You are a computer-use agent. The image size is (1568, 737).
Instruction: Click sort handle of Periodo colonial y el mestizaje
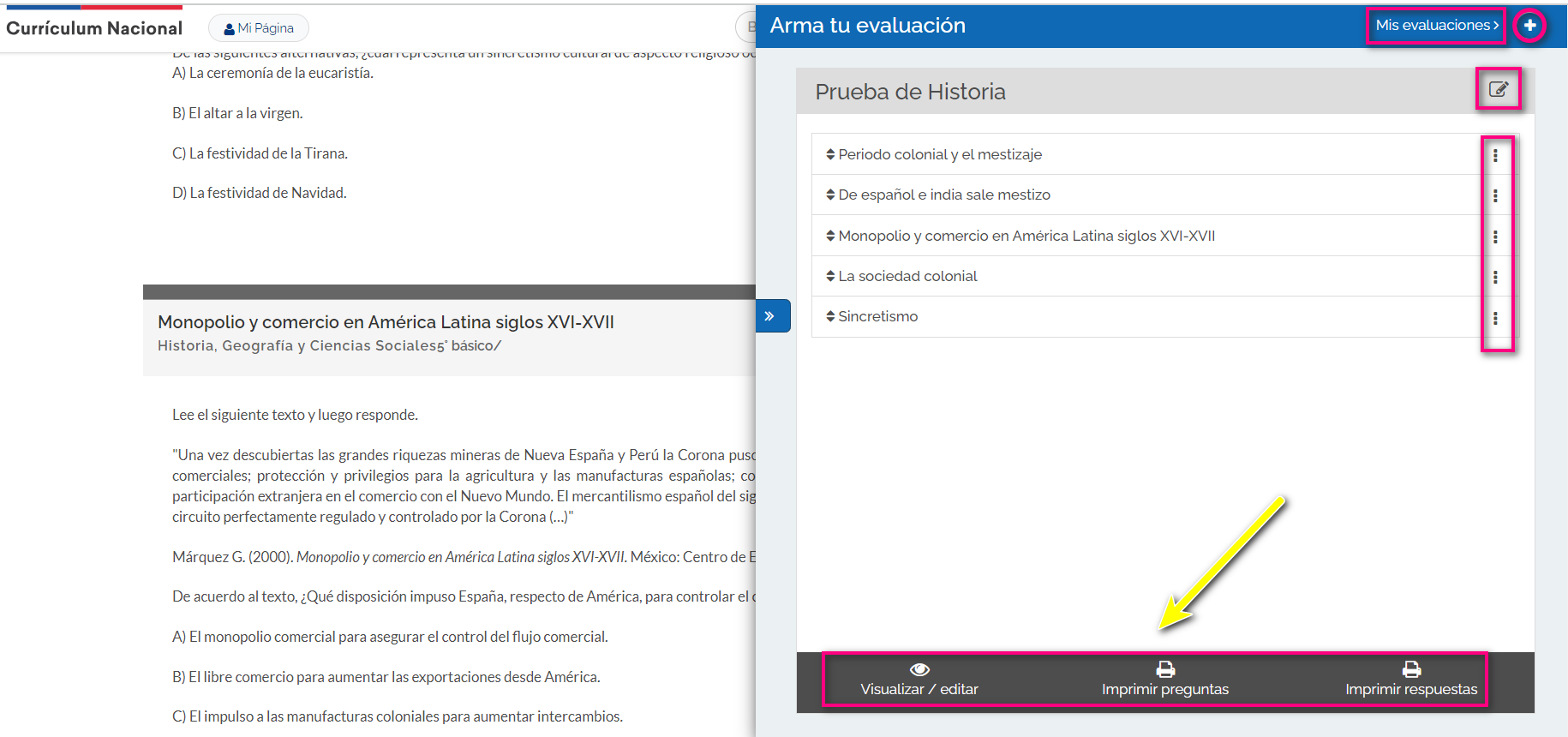830,154
